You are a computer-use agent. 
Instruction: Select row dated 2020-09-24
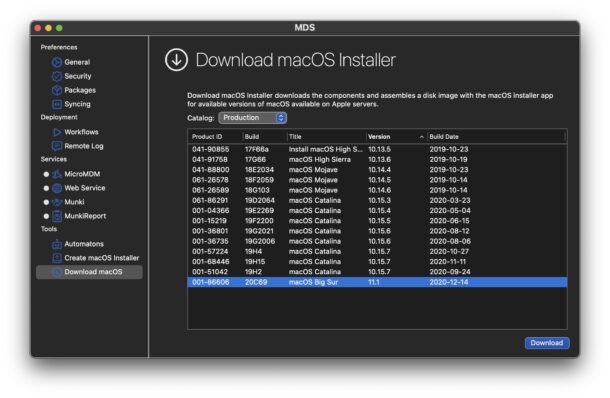coord(377,272)
